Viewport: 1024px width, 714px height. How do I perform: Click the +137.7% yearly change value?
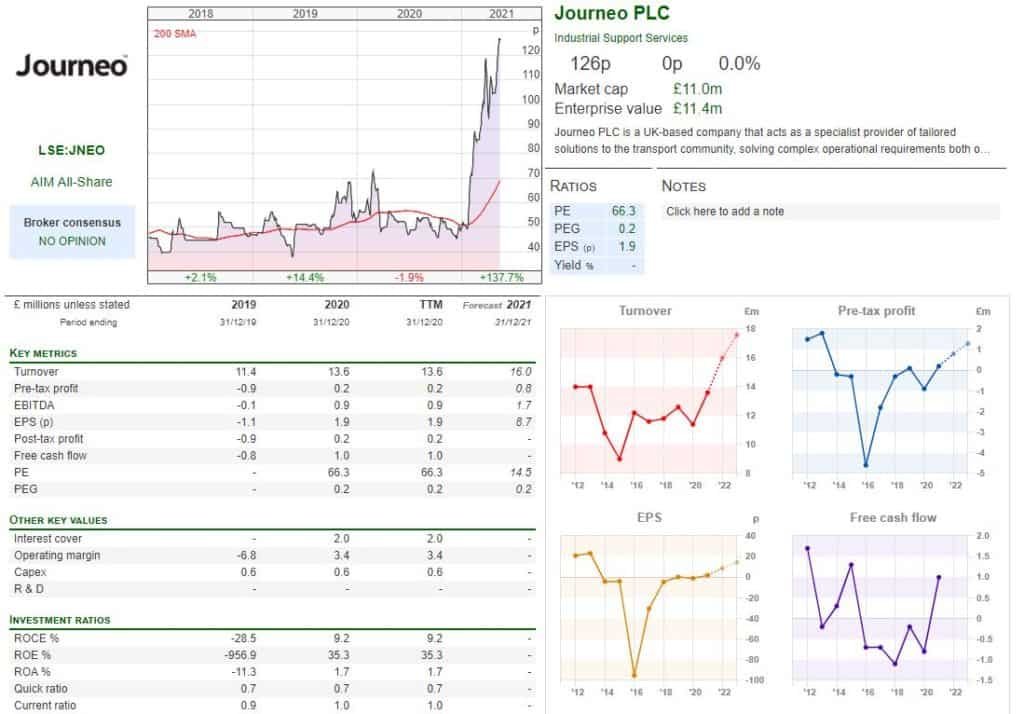[x=502, y=277]
